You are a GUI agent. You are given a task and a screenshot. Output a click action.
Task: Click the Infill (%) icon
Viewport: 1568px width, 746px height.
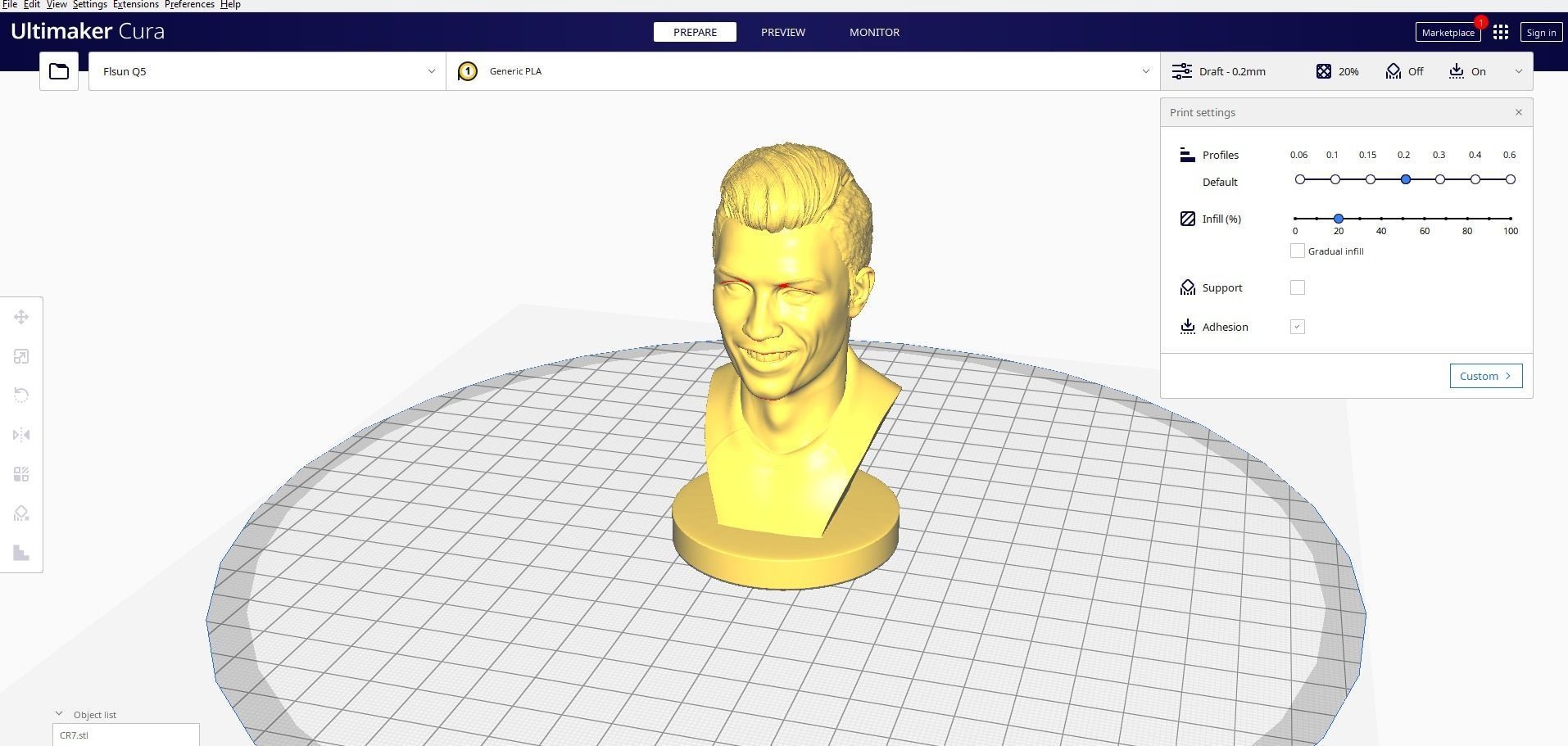click(1187, 219)
